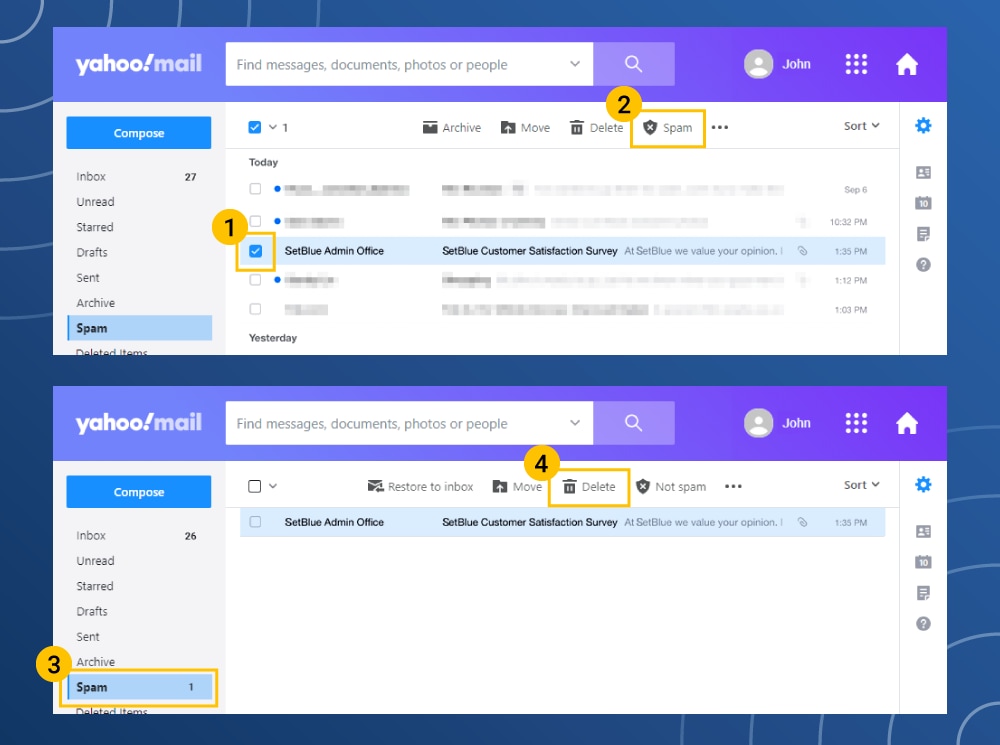Expand the search bar dropdown chevron

(x=575, y=63)
